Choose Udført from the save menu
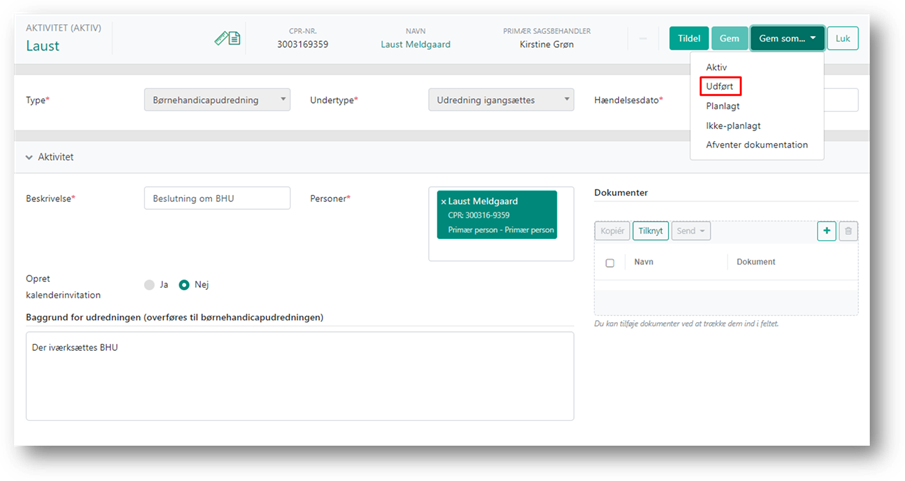The image size is (905, 481). [x=720, y=87]
